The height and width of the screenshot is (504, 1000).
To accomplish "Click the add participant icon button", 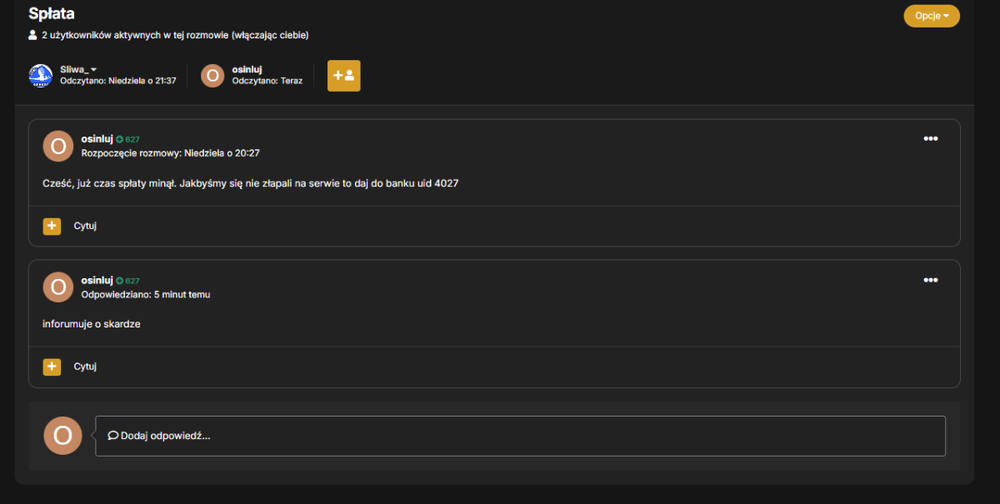I will click(344, 76).
